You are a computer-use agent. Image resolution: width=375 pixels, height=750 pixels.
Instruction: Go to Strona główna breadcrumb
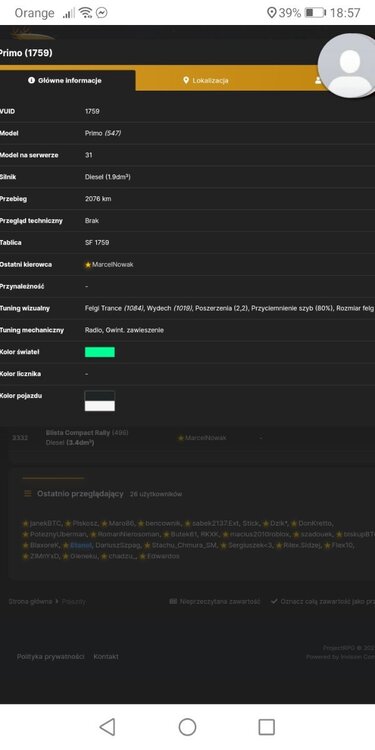click(x=30, y=601)
